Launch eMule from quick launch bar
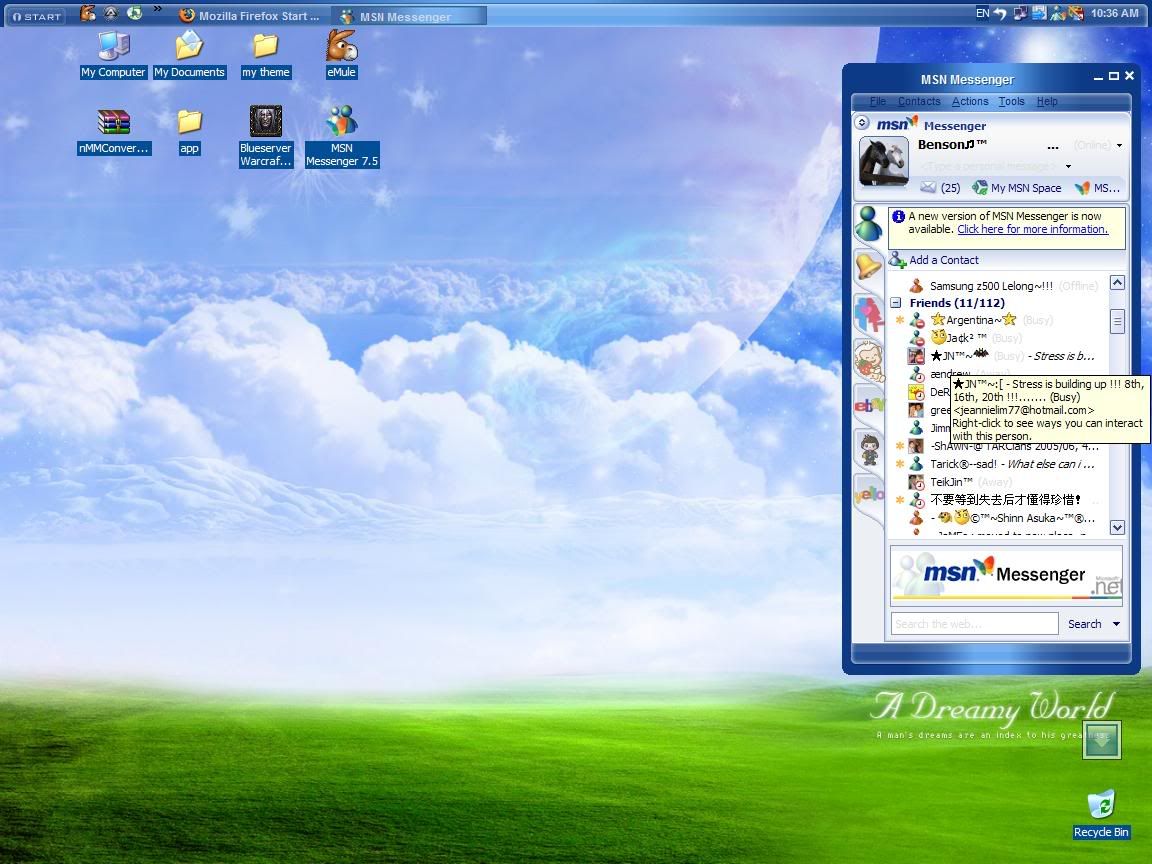The image size is (1152, 864). point(87,13)
